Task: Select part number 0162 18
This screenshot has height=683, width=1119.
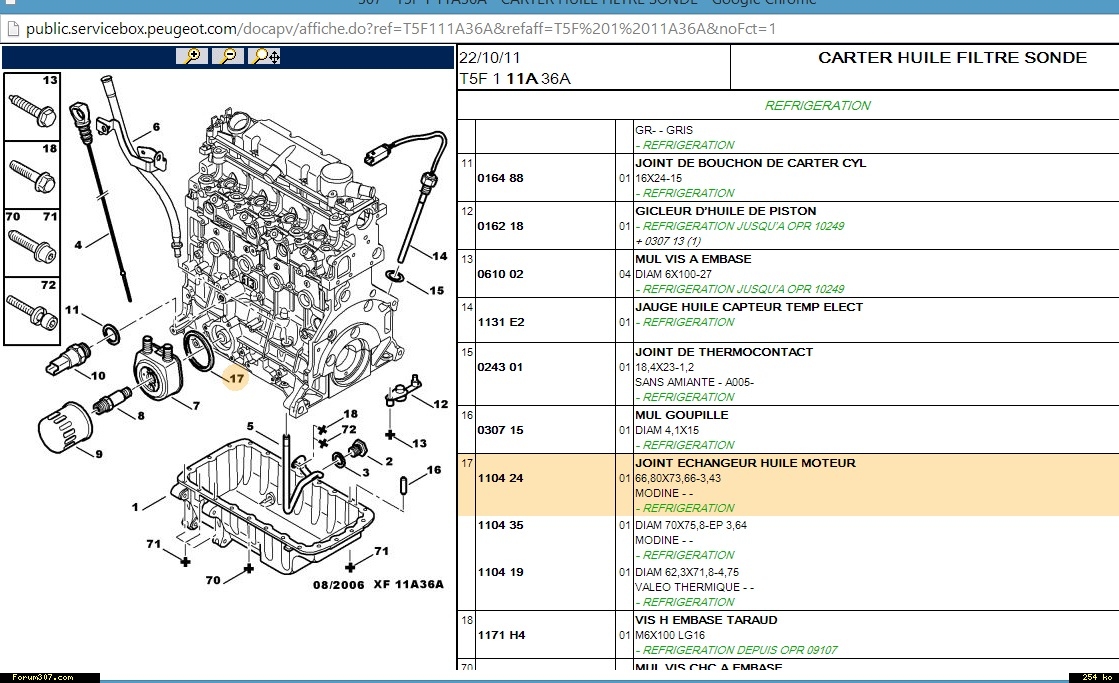Action: click(x=500, y=226)
